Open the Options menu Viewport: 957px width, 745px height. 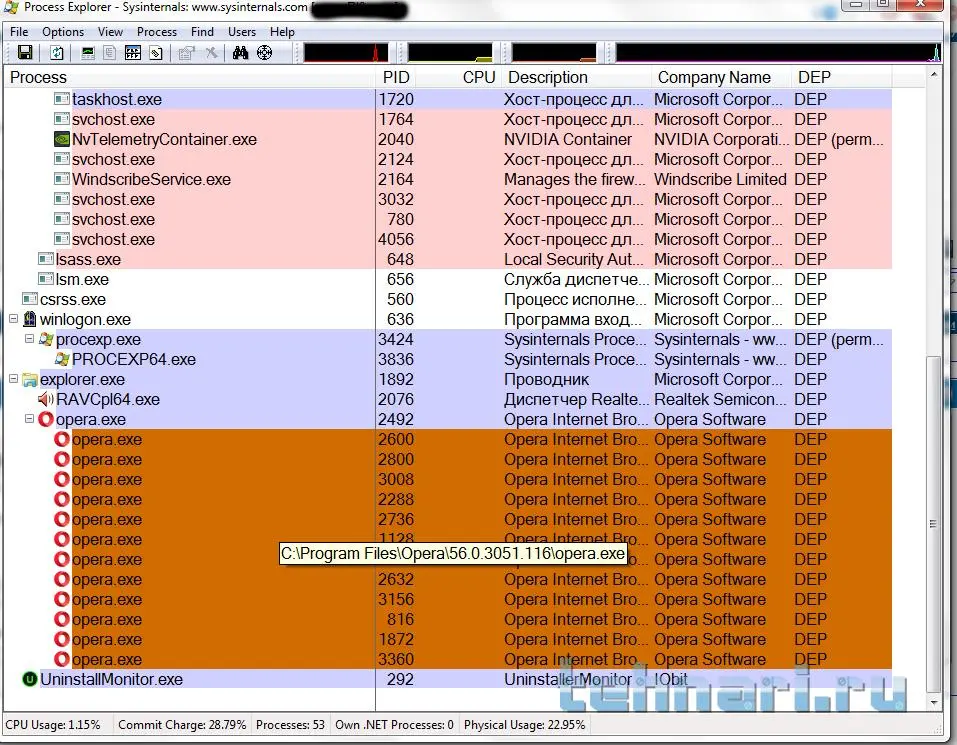pyautogui.click(x=63, y=31)
